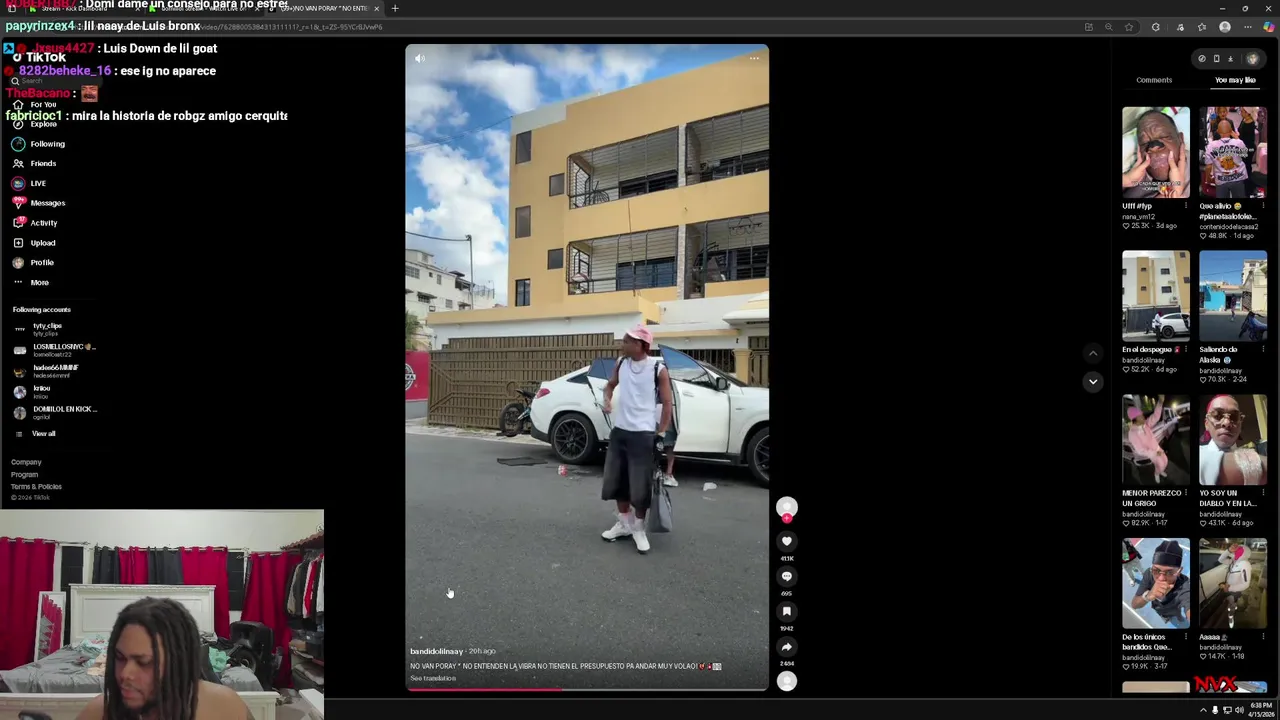The image size is (1280, 720).
Task: Expand View all following accounts
Action: (x=35, y=434)
